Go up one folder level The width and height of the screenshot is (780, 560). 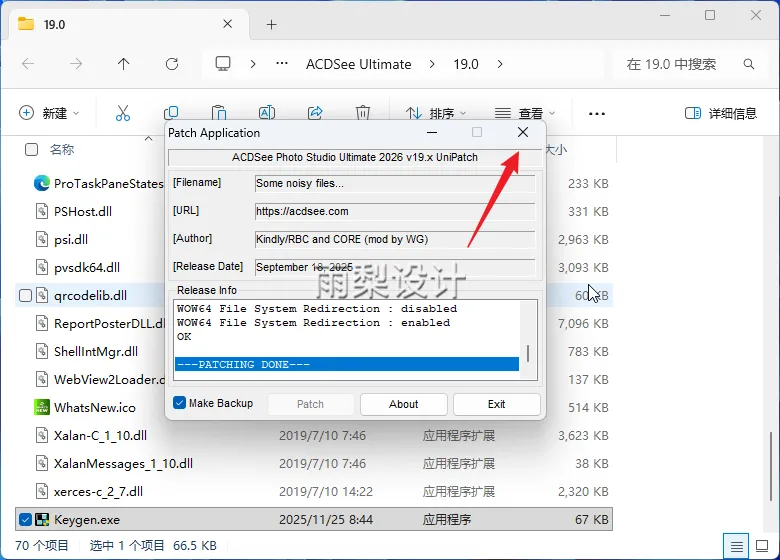[x=123, y=64]
